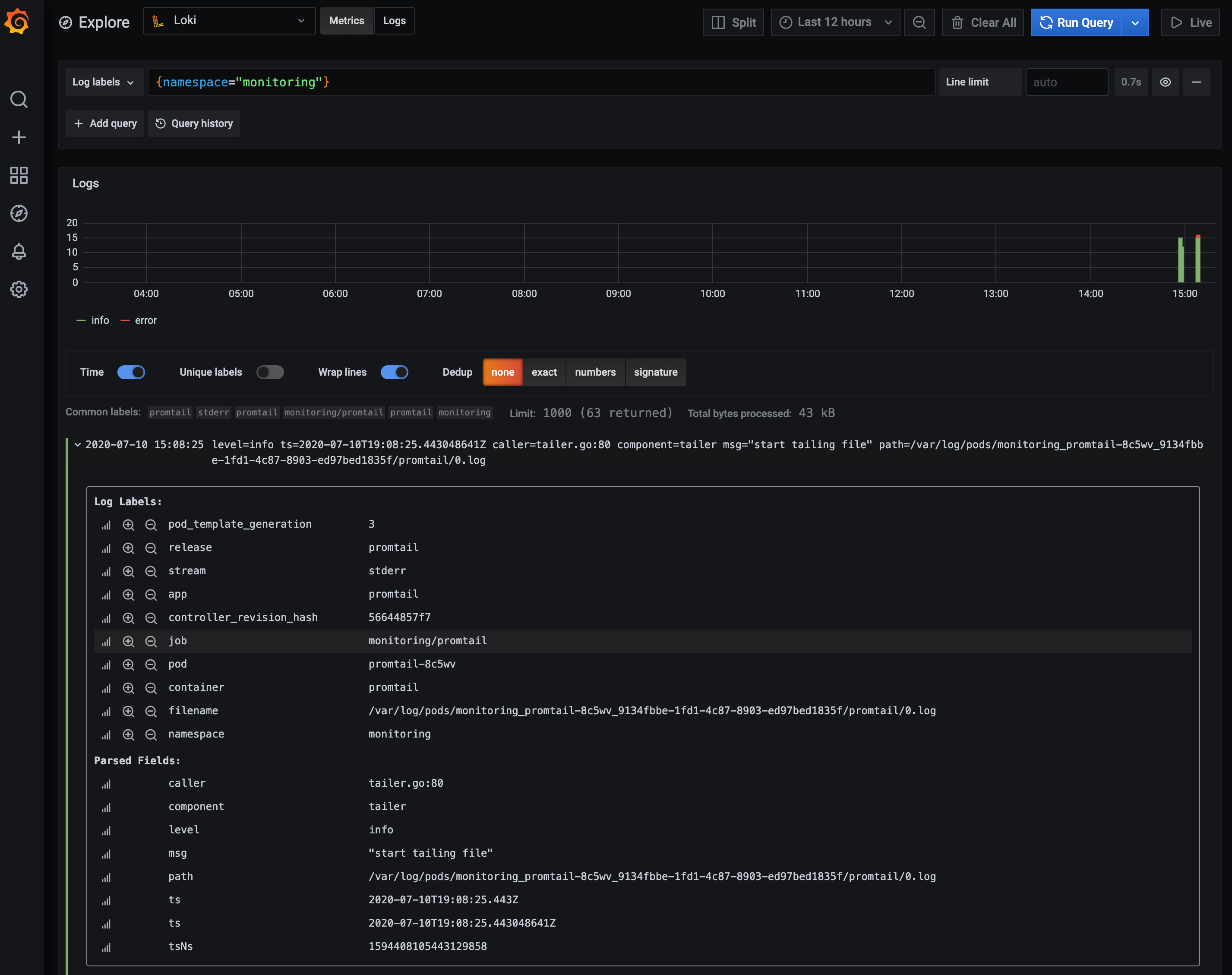Select exact as the Dedup mode
The height and width of the screenshot is (975, 1232).
(544, 372)
